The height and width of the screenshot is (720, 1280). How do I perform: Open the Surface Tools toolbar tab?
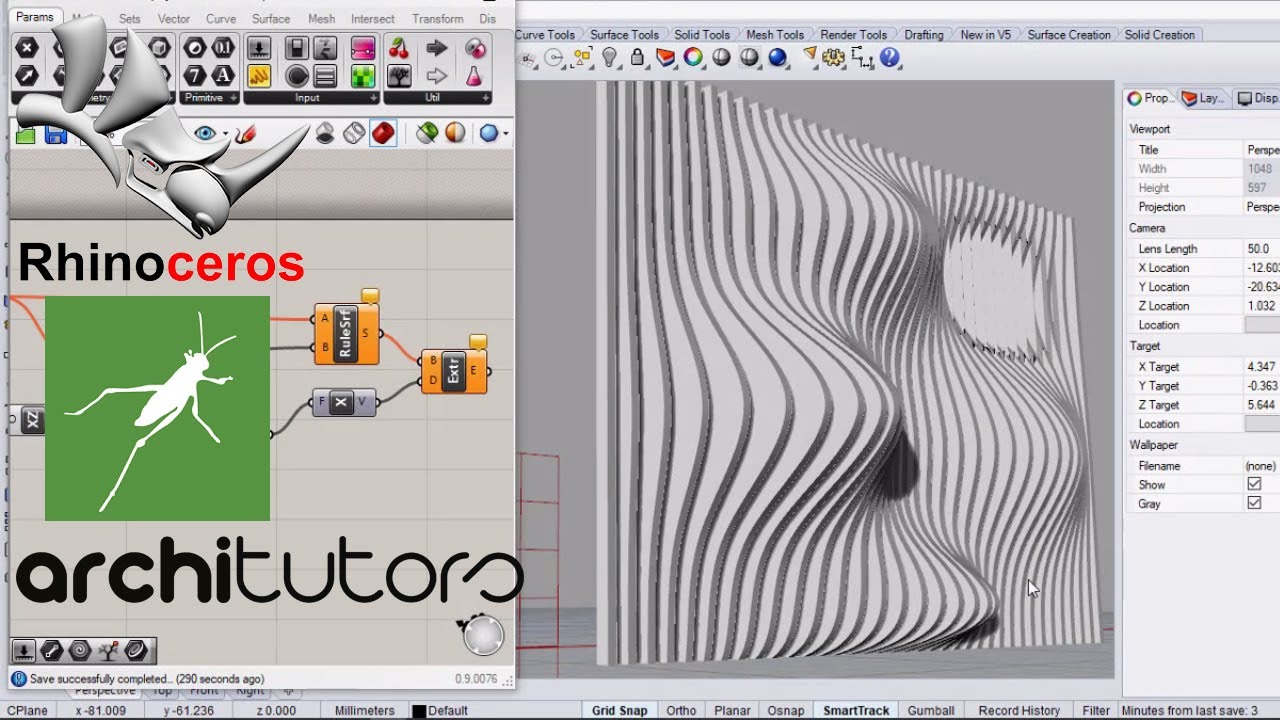[624, 34]
